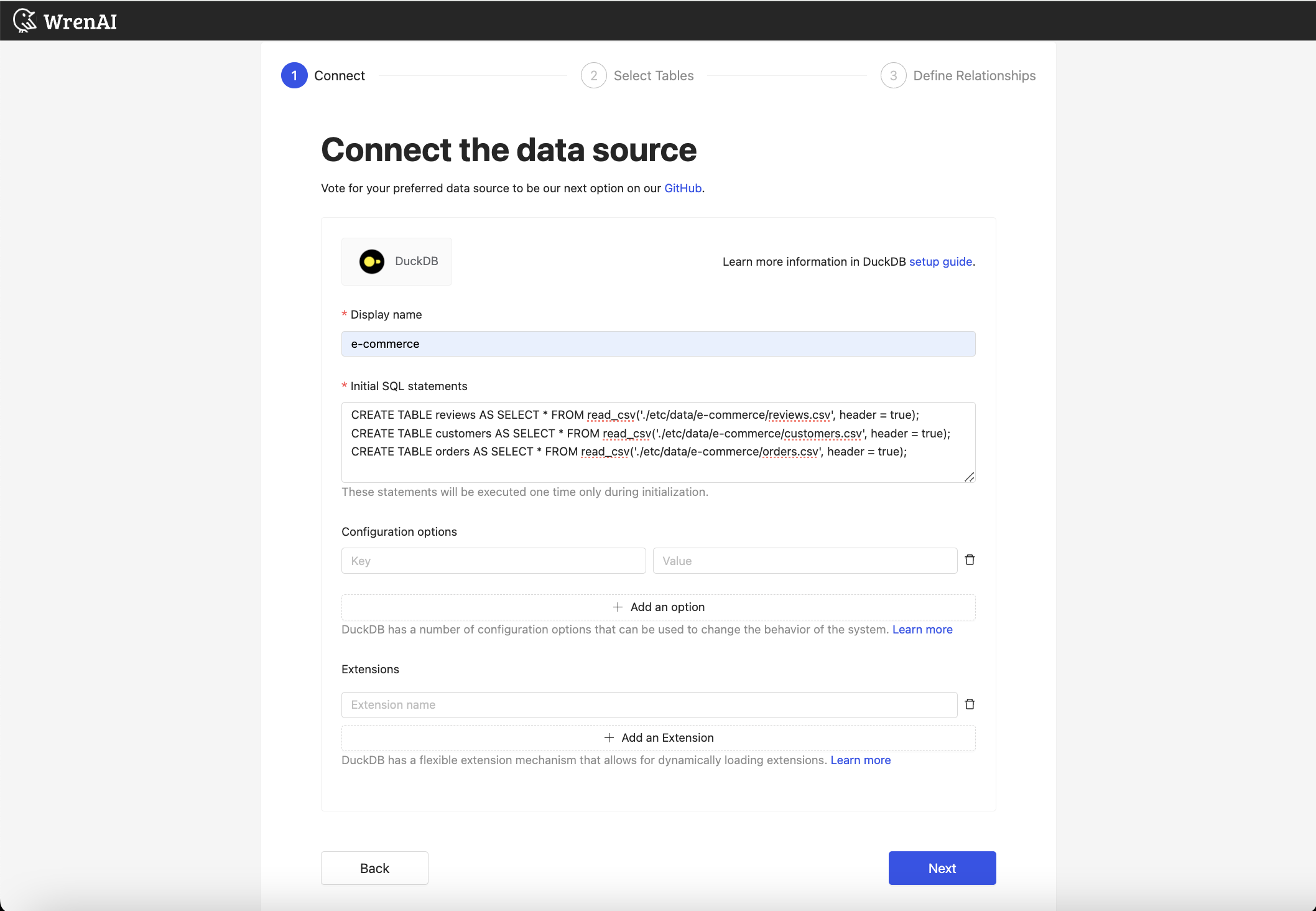Click the CREATE TABLE customers SQL line

coord(651,433)
